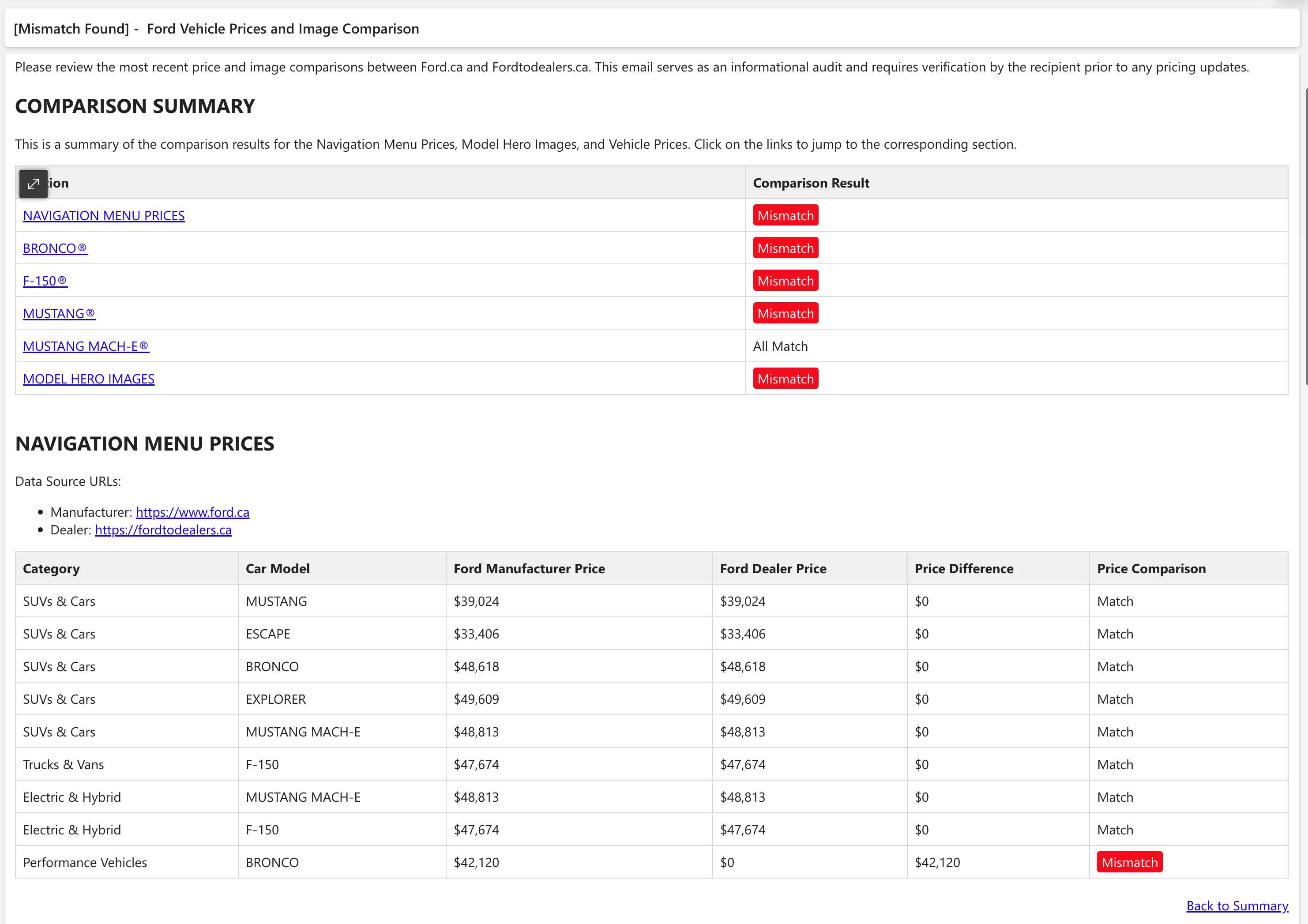
Task: Click the Mismatch badge in Performance Vehicles row
Action: pos(1129,862)
